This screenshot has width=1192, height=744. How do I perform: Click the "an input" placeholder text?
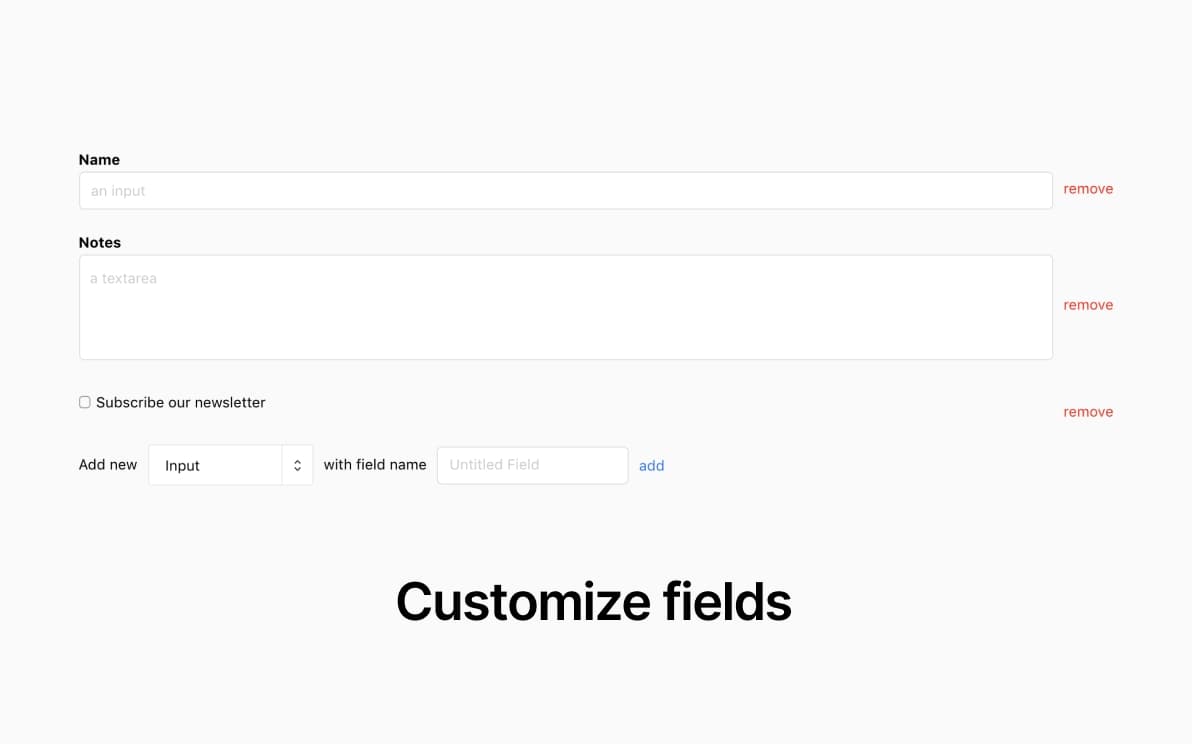[x=118, y=191]
